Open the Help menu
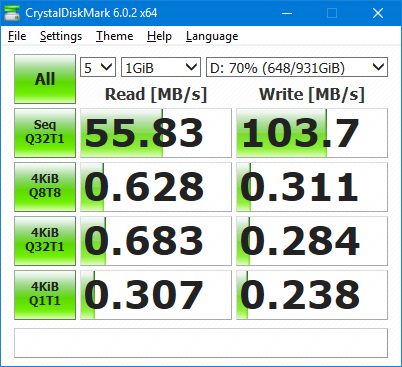The width and height of the screenshot is (402, 367). 159,36
